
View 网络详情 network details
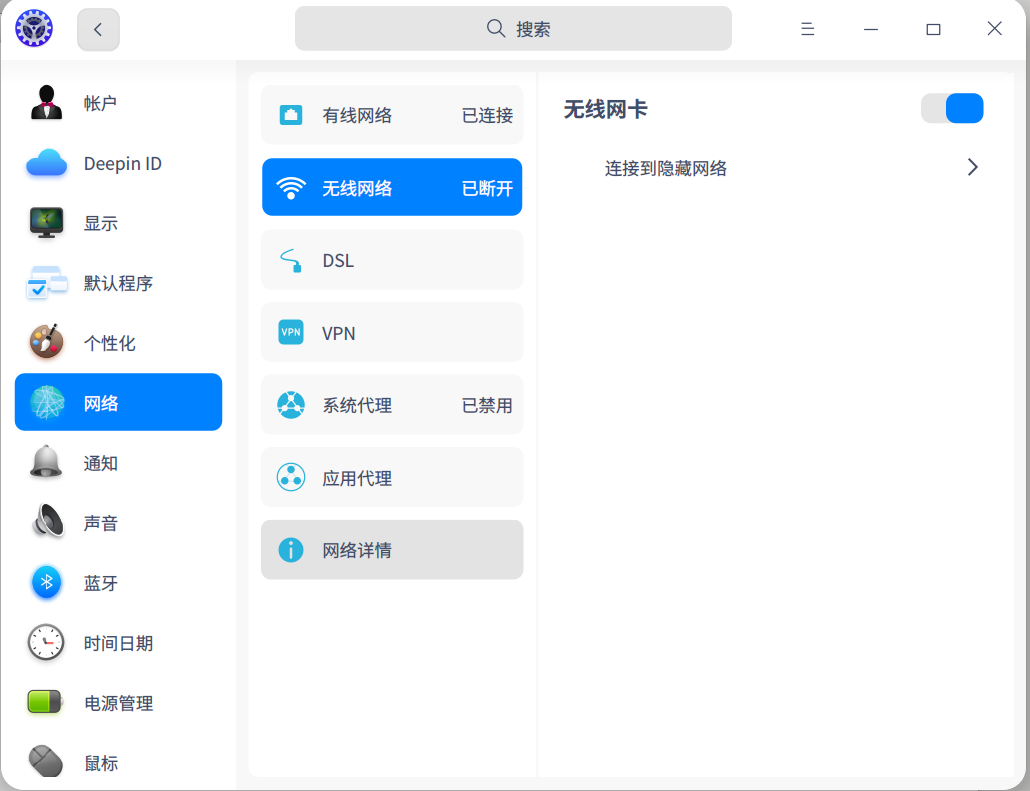coord(392,550)
